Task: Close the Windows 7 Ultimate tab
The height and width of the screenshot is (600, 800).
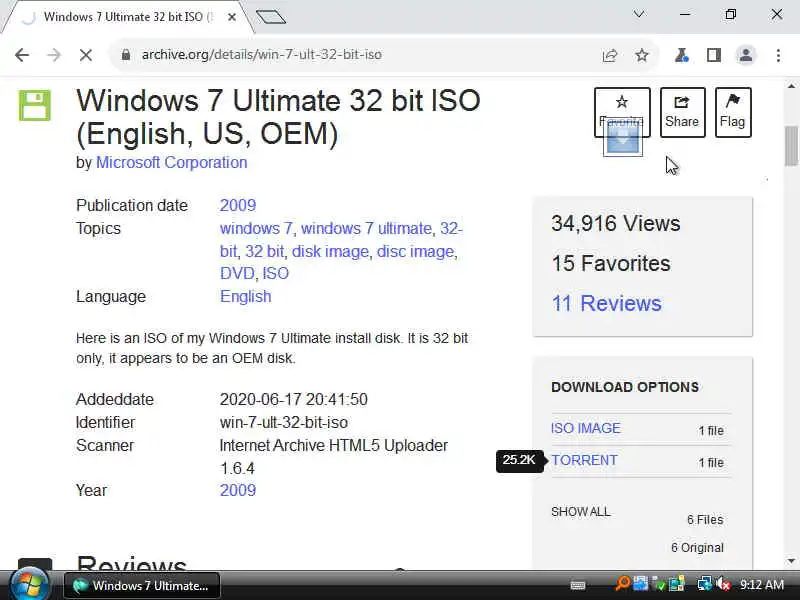Action: point(232,17)
